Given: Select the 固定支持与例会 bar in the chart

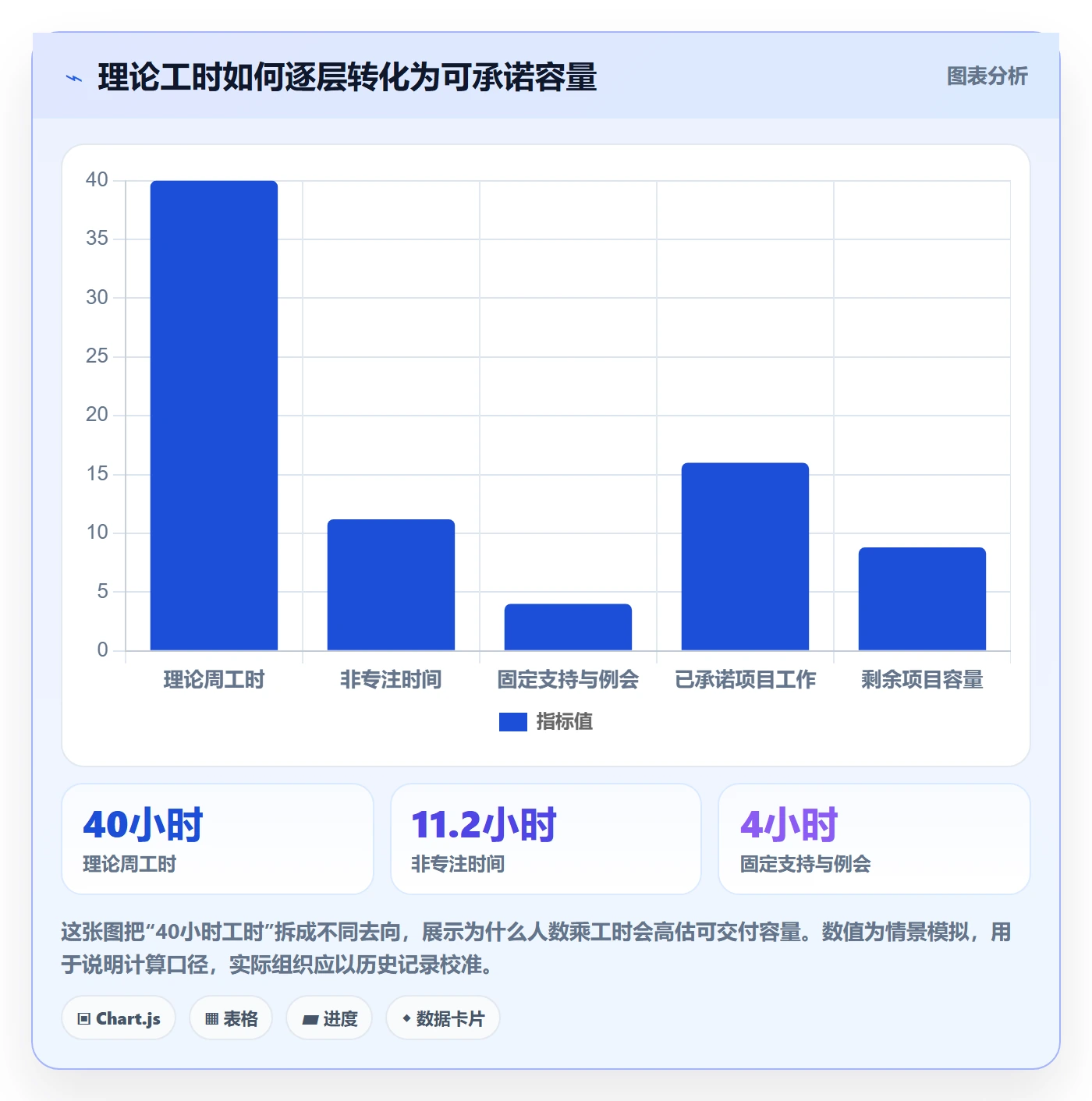Looking at the screenshot, I should click(568, 627).
